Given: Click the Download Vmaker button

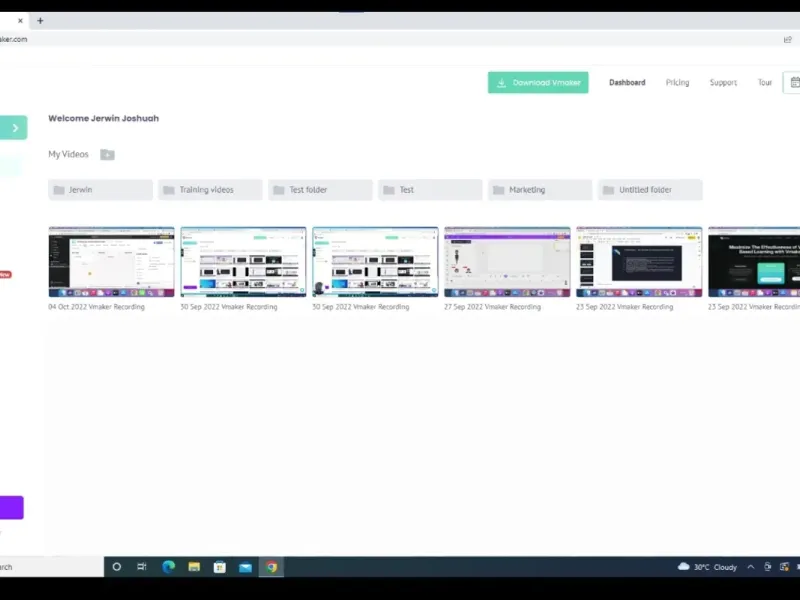Looking at the screenshot, I should click(x=538, y=83).
